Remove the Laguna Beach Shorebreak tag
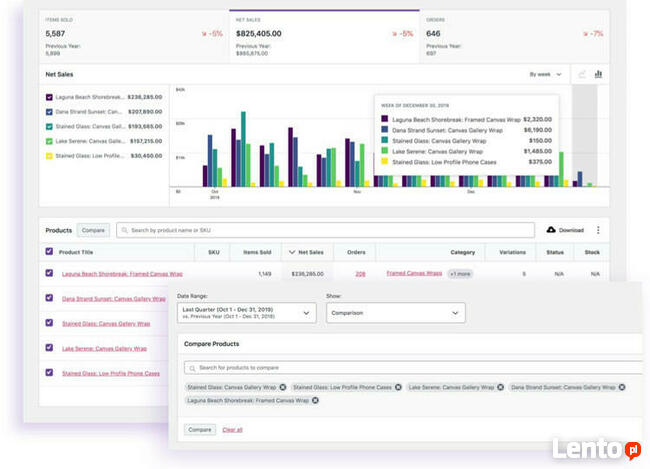650x469 pixels. 315,400
